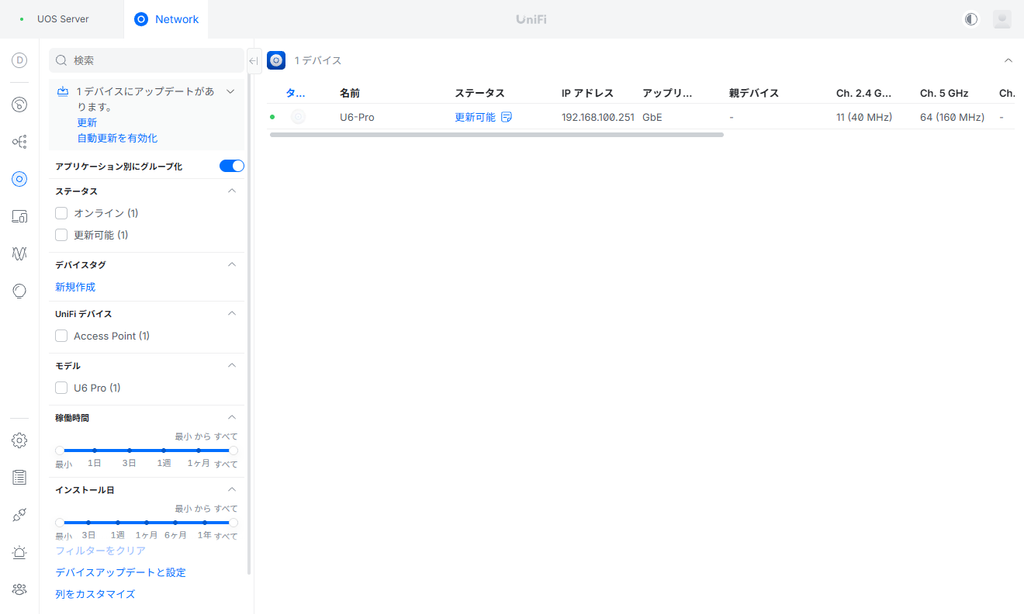Click the update download icon in the notice
This screenshot has height=614, width=1024.
point(63,91)
